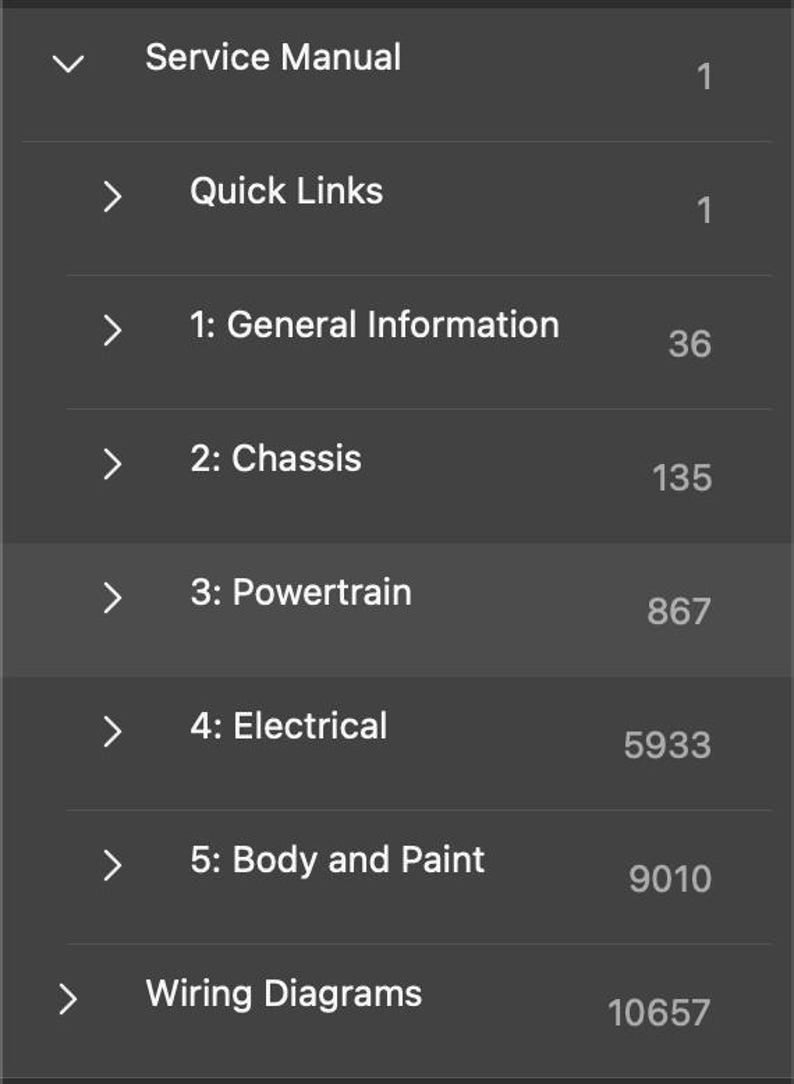Expand the 2: Chassis chevron
This screenshot has width=794, height=1084.
tap(112, 464)
